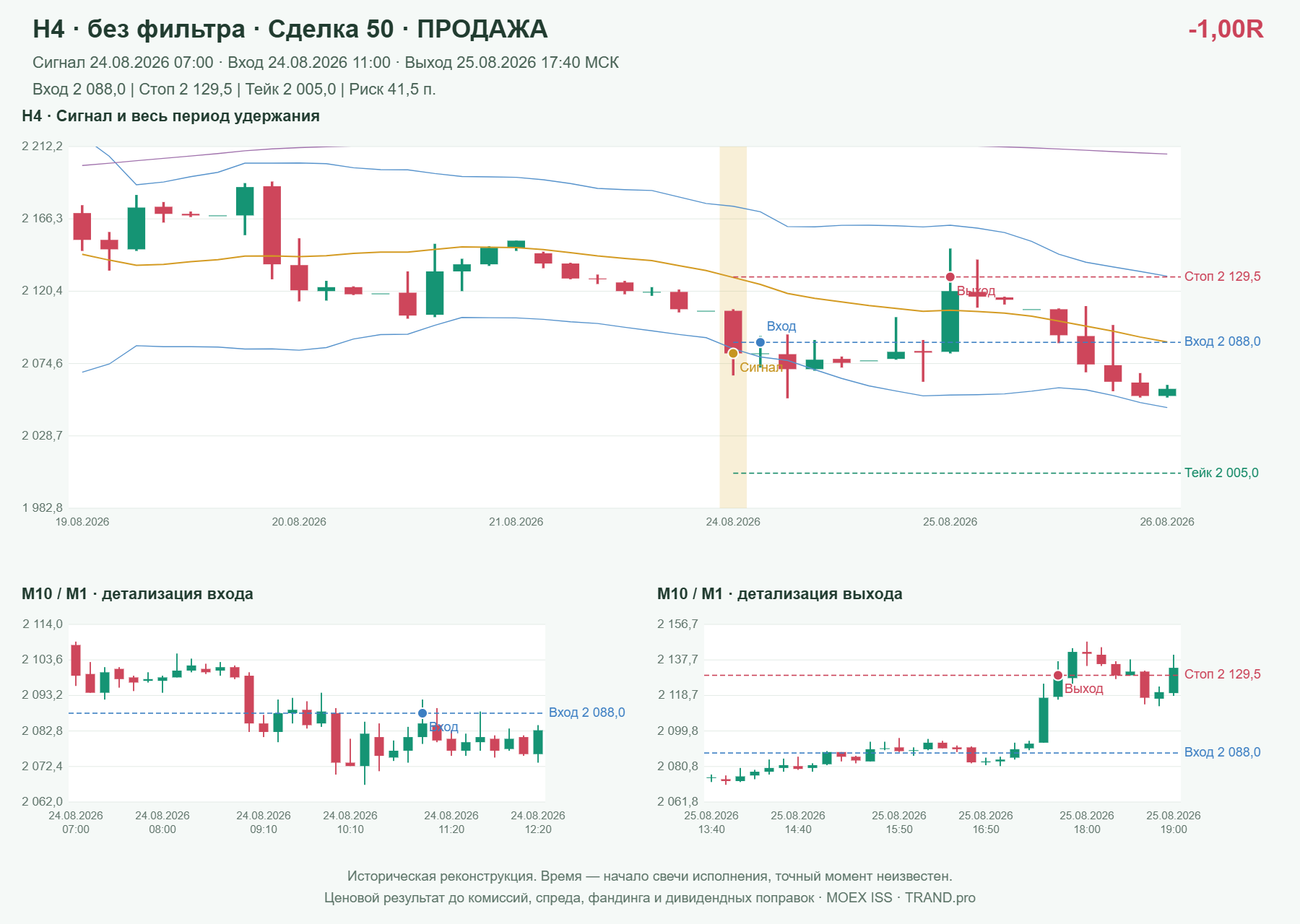This screenshot has width=1300, height=924.
Task: Click the '24.08.2026 11:20' axis label in entry chart
Action: (451, 822)
